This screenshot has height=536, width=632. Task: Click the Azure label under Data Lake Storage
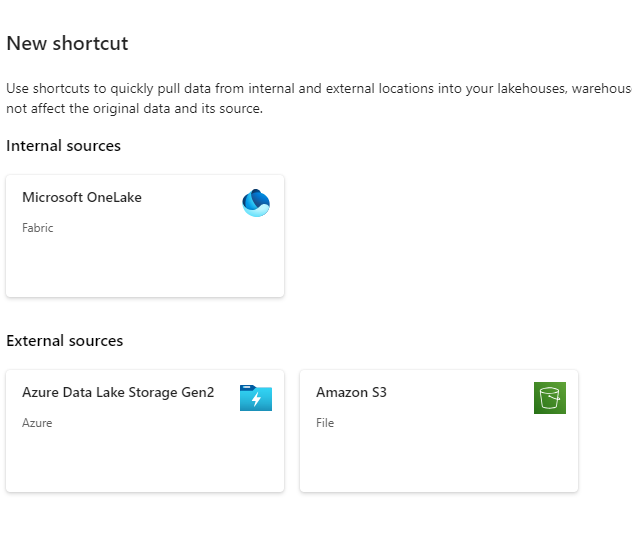pyautogui.click(x=37, y=423)
